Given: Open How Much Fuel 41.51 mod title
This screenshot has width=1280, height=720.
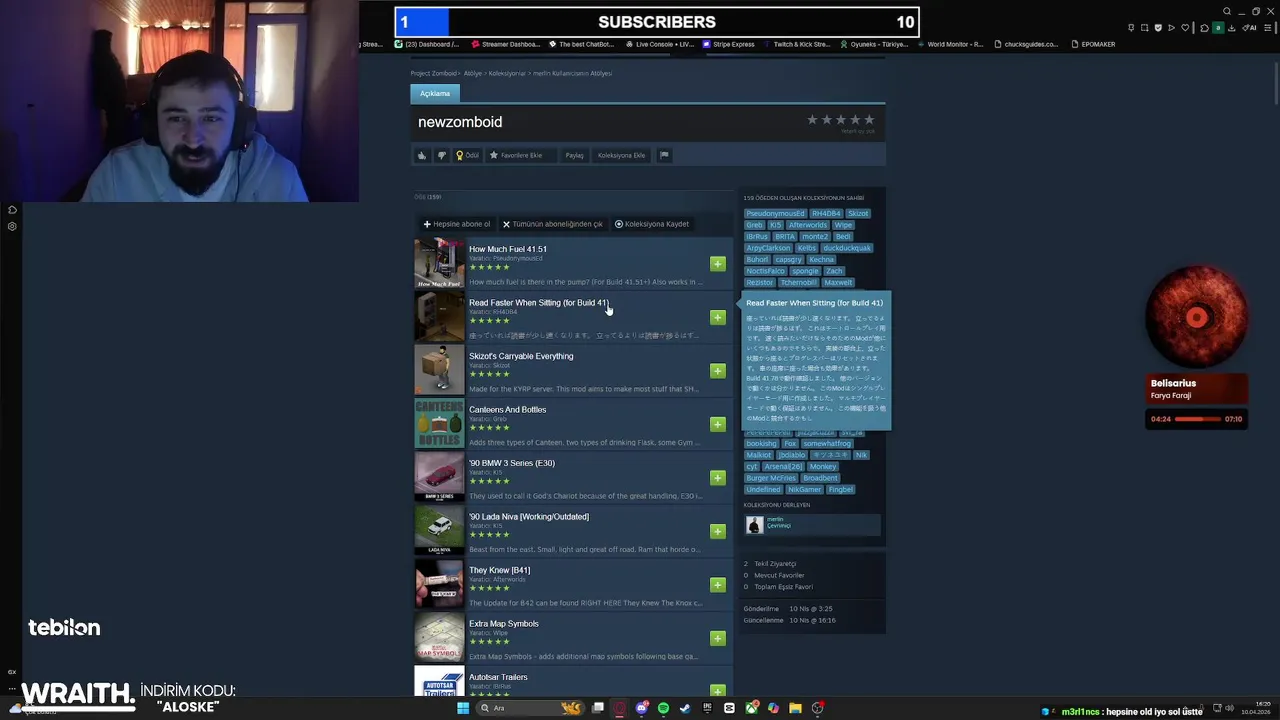Looking at the screenshot, I should click(508, 249).
